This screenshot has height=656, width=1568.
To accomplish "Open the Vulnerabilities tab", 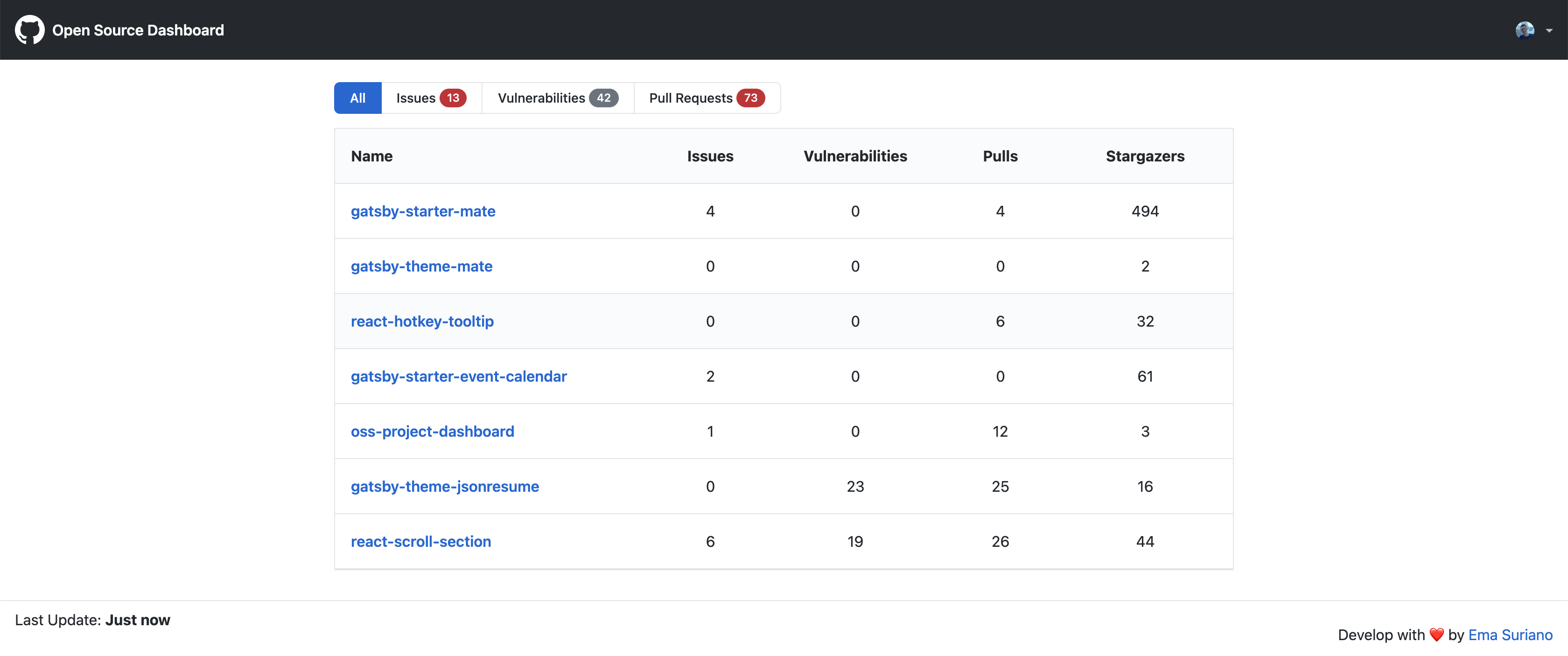I will [x=541, y=98].
